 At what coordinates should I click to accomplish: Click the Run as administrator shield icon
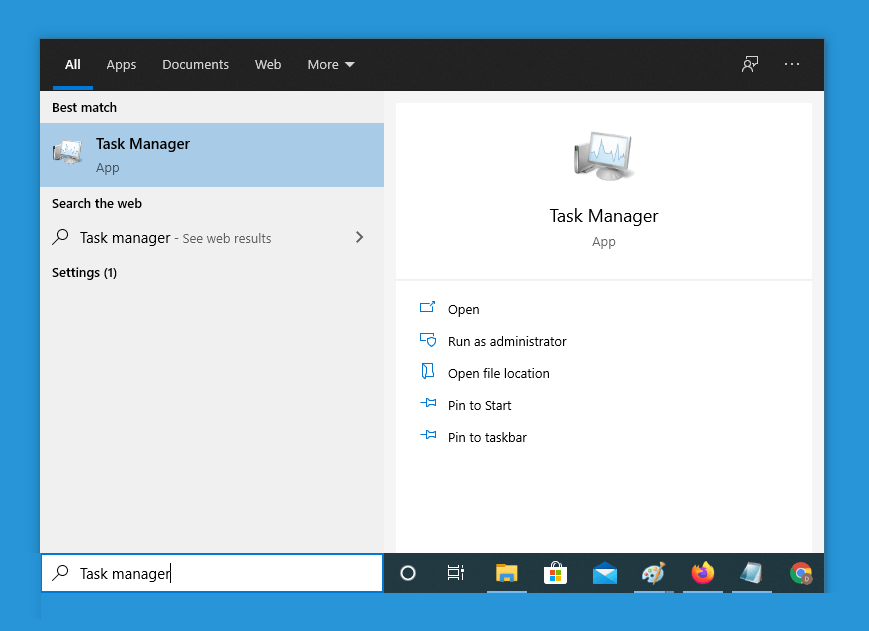click(x=427, y=340)
